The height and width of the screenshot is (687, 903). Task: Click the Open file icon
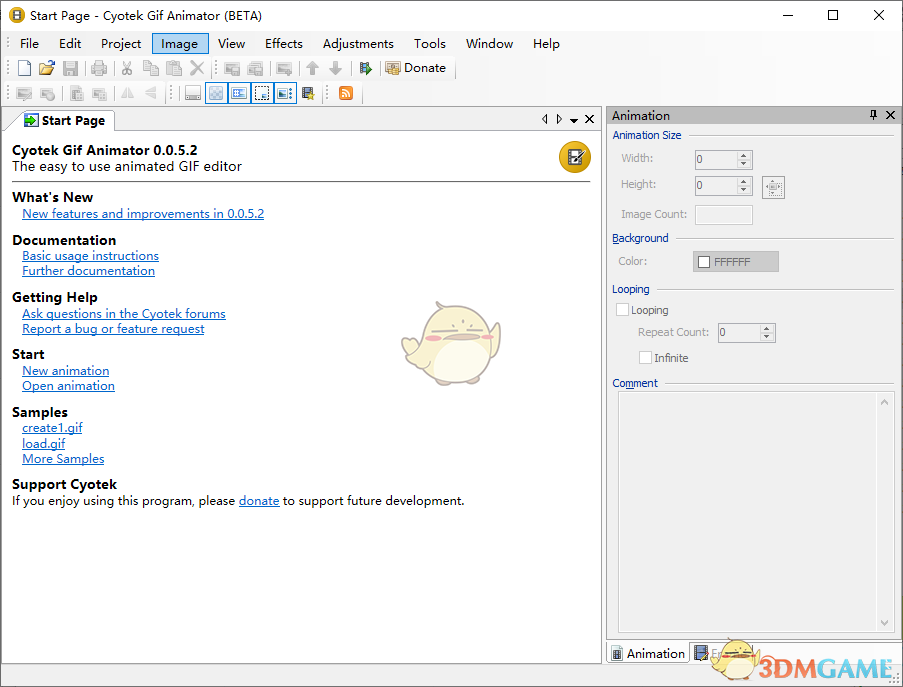pyautogui.click(x=46, y=67)
